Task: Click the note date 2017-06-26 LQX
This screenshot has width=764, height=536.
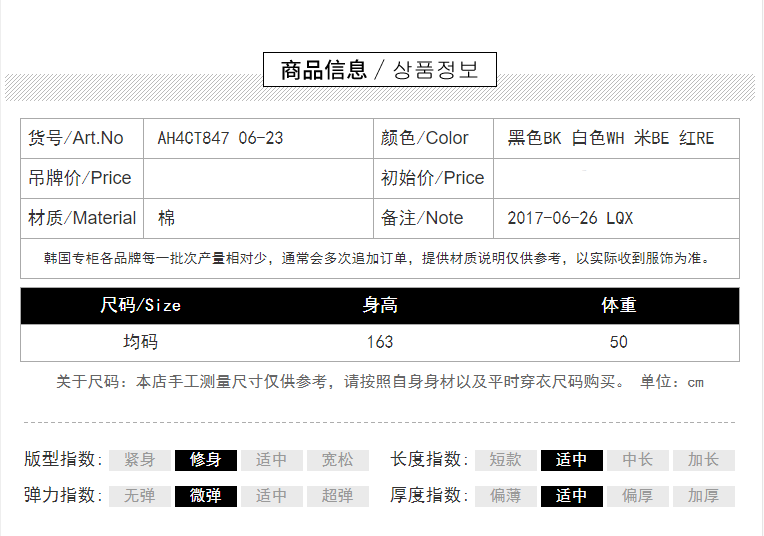Action: (x=570, y=218)
